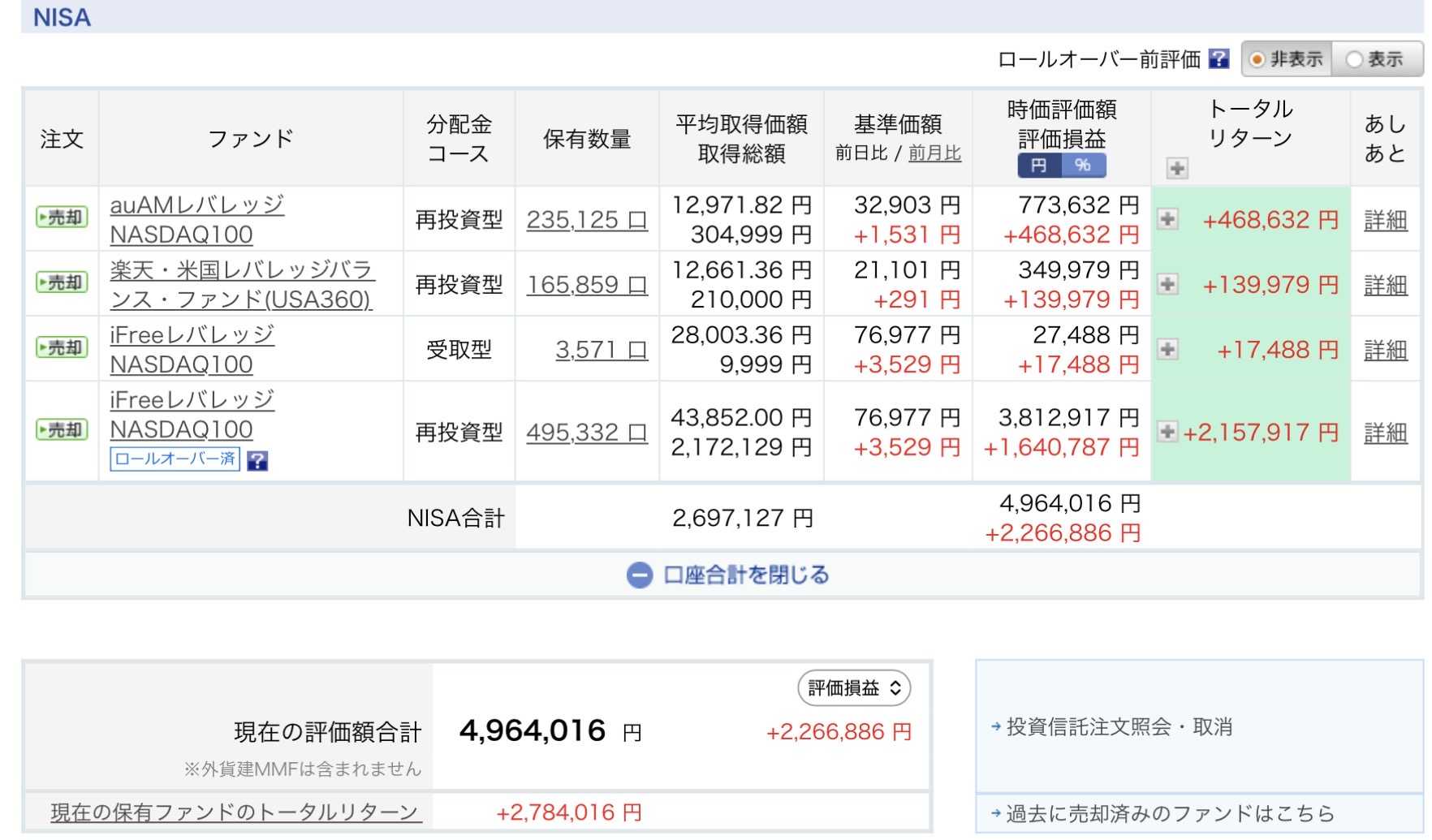Click the 売却 icon for rolled-over iFree fund
The height and width of the screenshot is (840, 1432).
(62, 430)
